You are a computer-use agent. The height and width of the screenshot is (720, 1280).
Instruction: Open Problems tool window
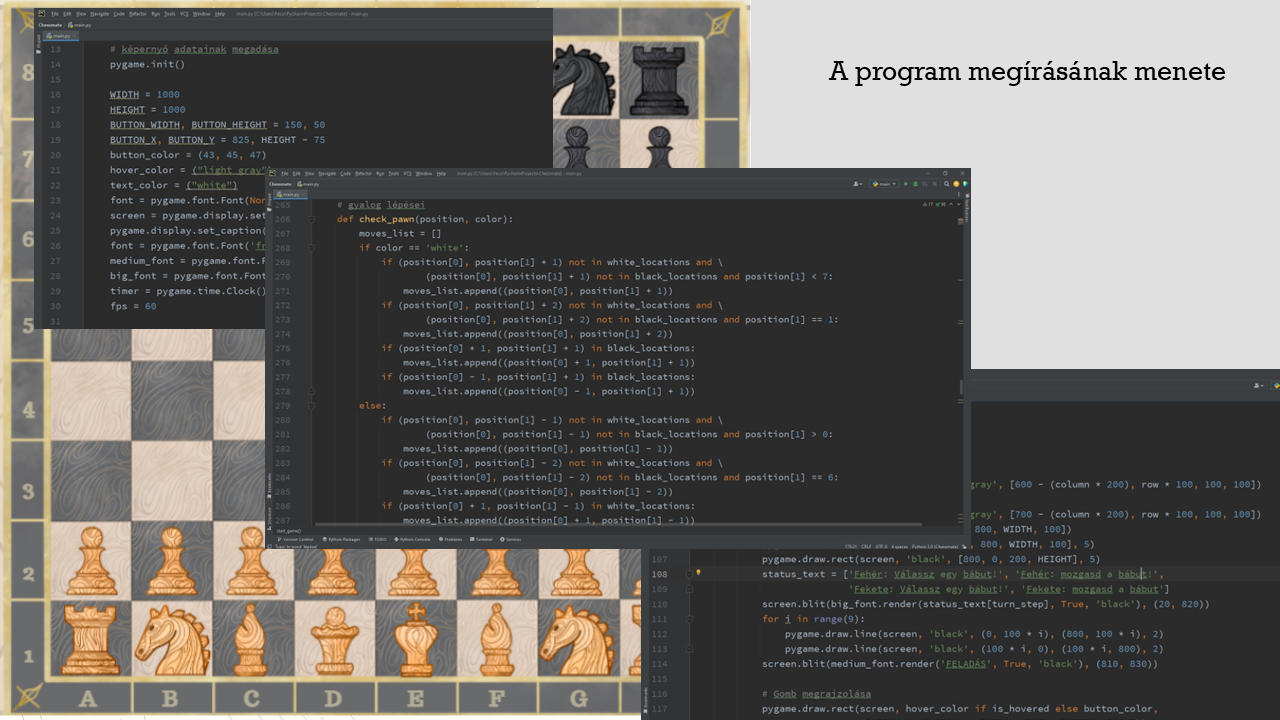450,539
